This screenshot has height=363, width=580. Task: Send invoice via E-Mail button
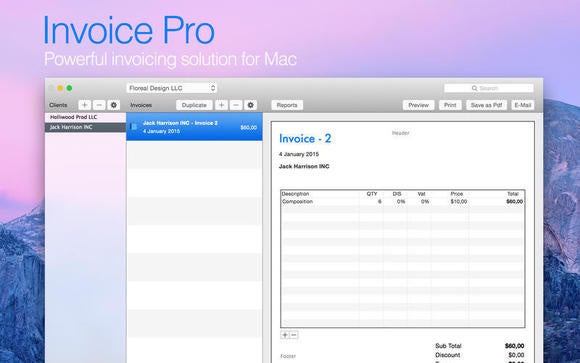pyautogui.click(x=523, y=105)
